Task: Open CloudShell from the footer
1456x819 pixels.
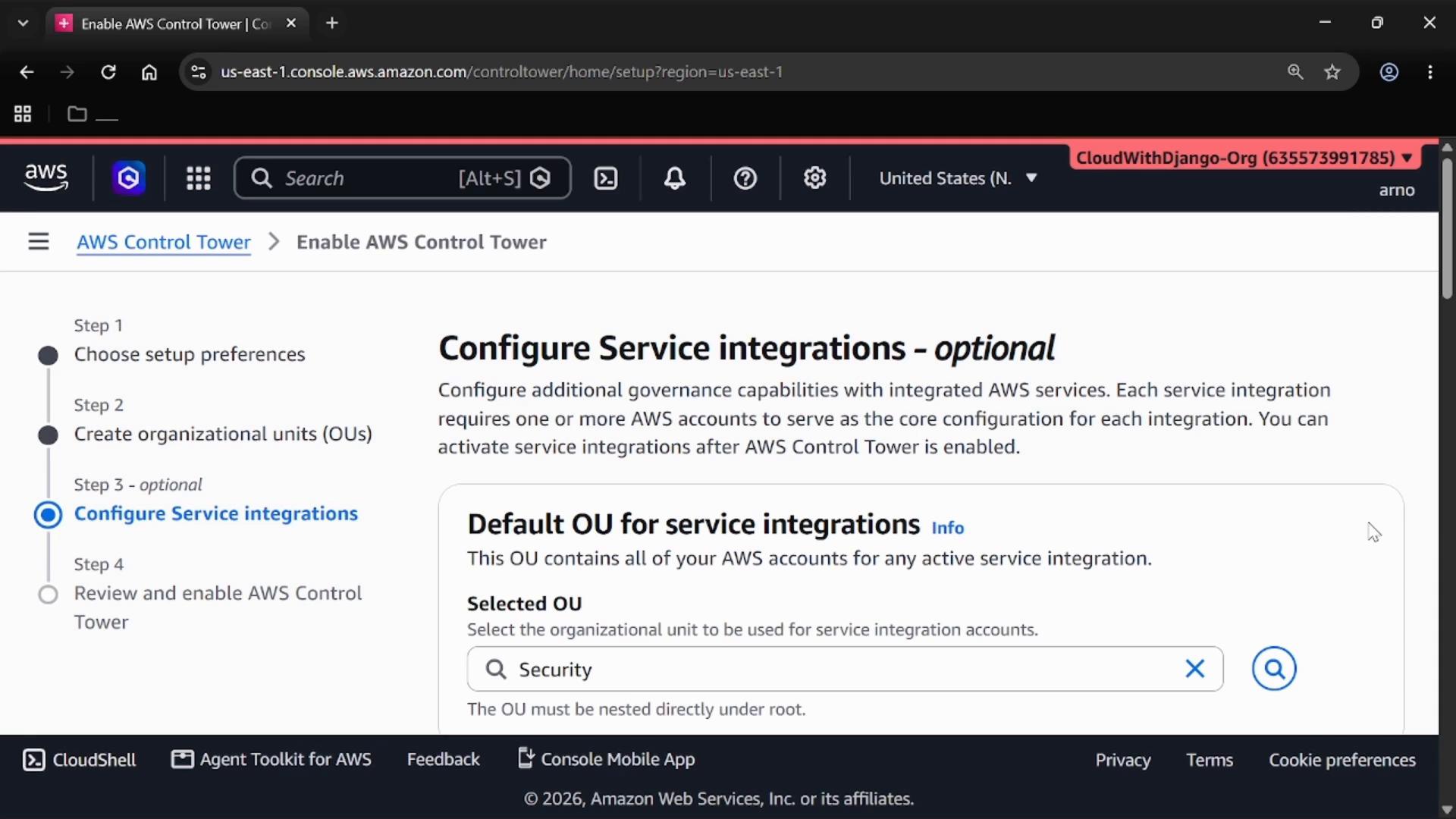Action: pyautogui.click(x=79, y=760)
